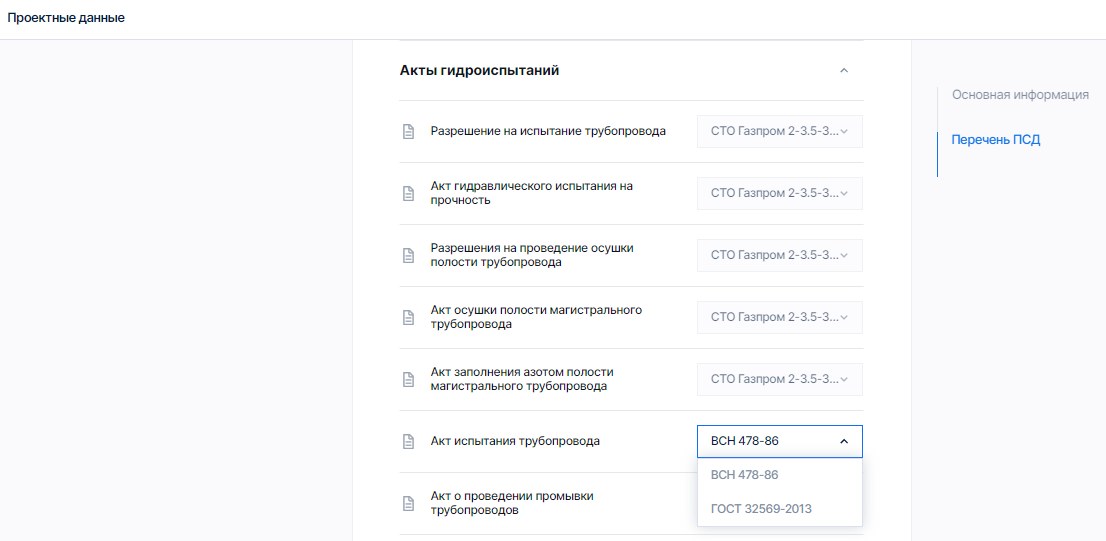Go to Перечень ПСД section
This screenshot has height=541, width=1106.
(995, 140)
